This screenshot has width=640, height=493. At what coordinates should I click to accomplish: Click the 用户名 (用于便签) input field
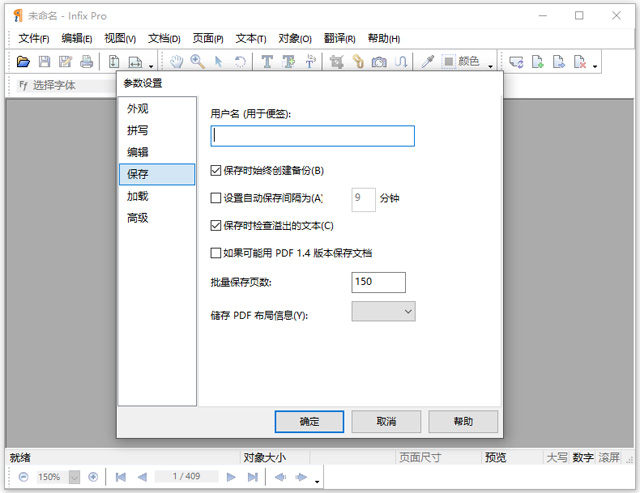coord(313,136)
